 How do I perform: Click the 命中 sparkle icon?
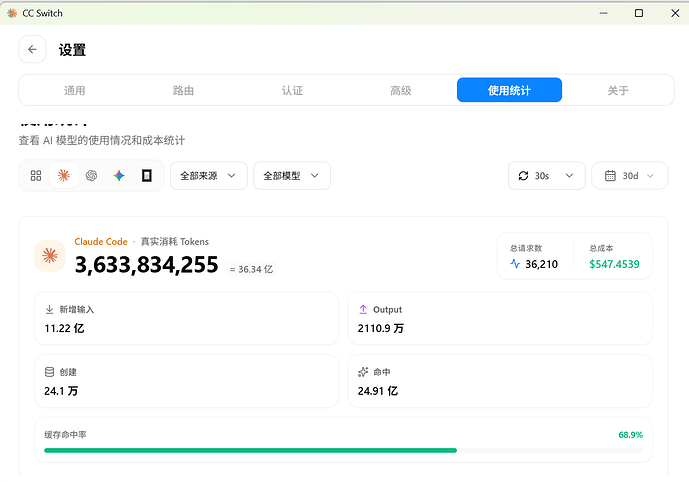[363, 372]
